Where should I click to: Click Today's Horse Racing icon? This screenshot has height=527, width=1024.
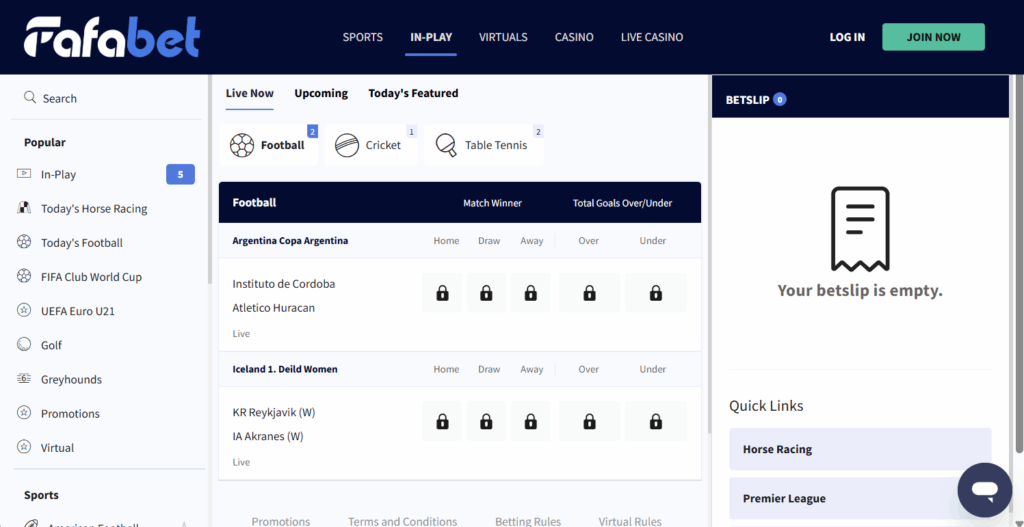(24, 208)
